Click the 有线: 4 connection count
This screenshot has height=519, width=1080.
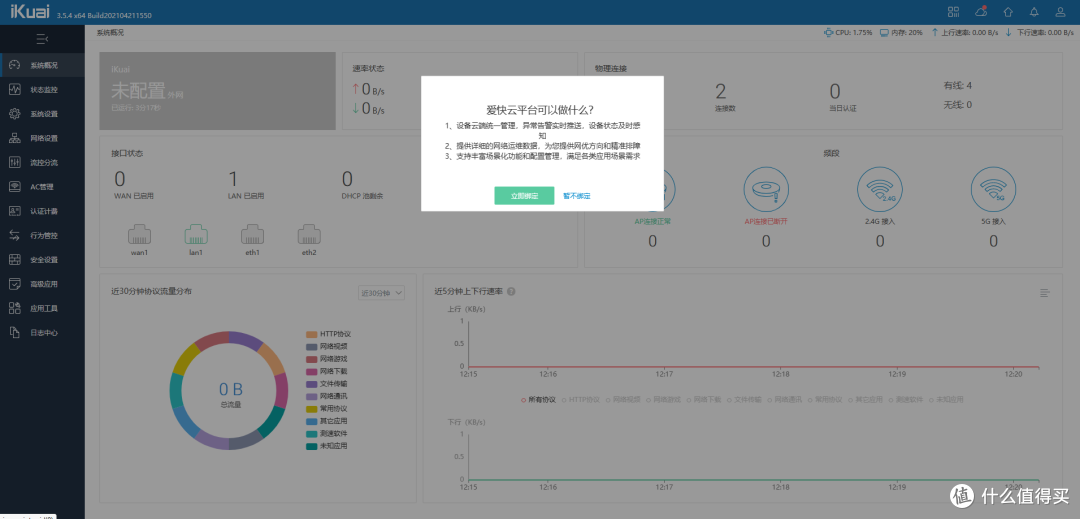pos(957,85)
